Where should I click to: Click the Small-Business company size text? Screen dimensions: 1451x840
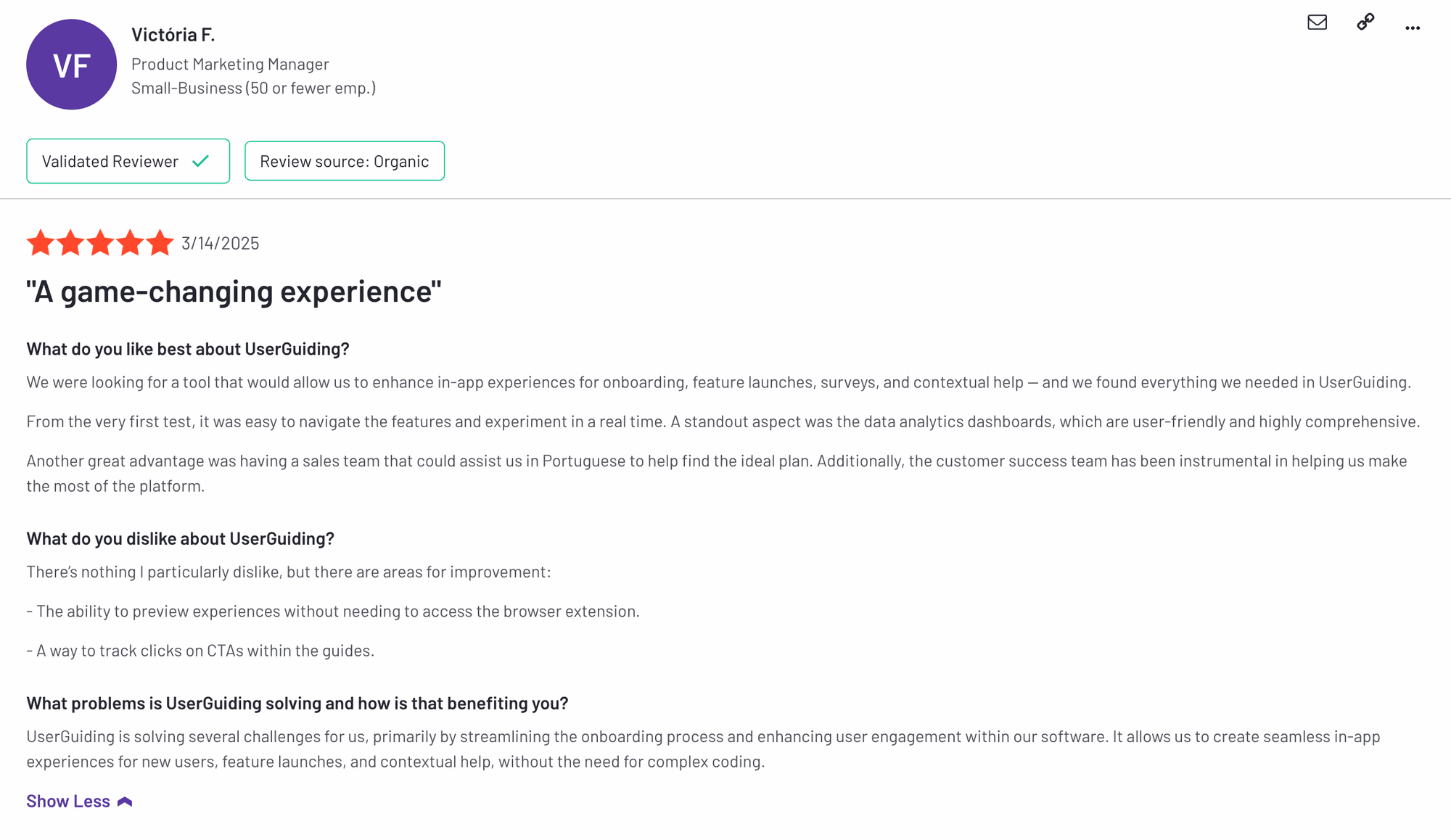253,88
